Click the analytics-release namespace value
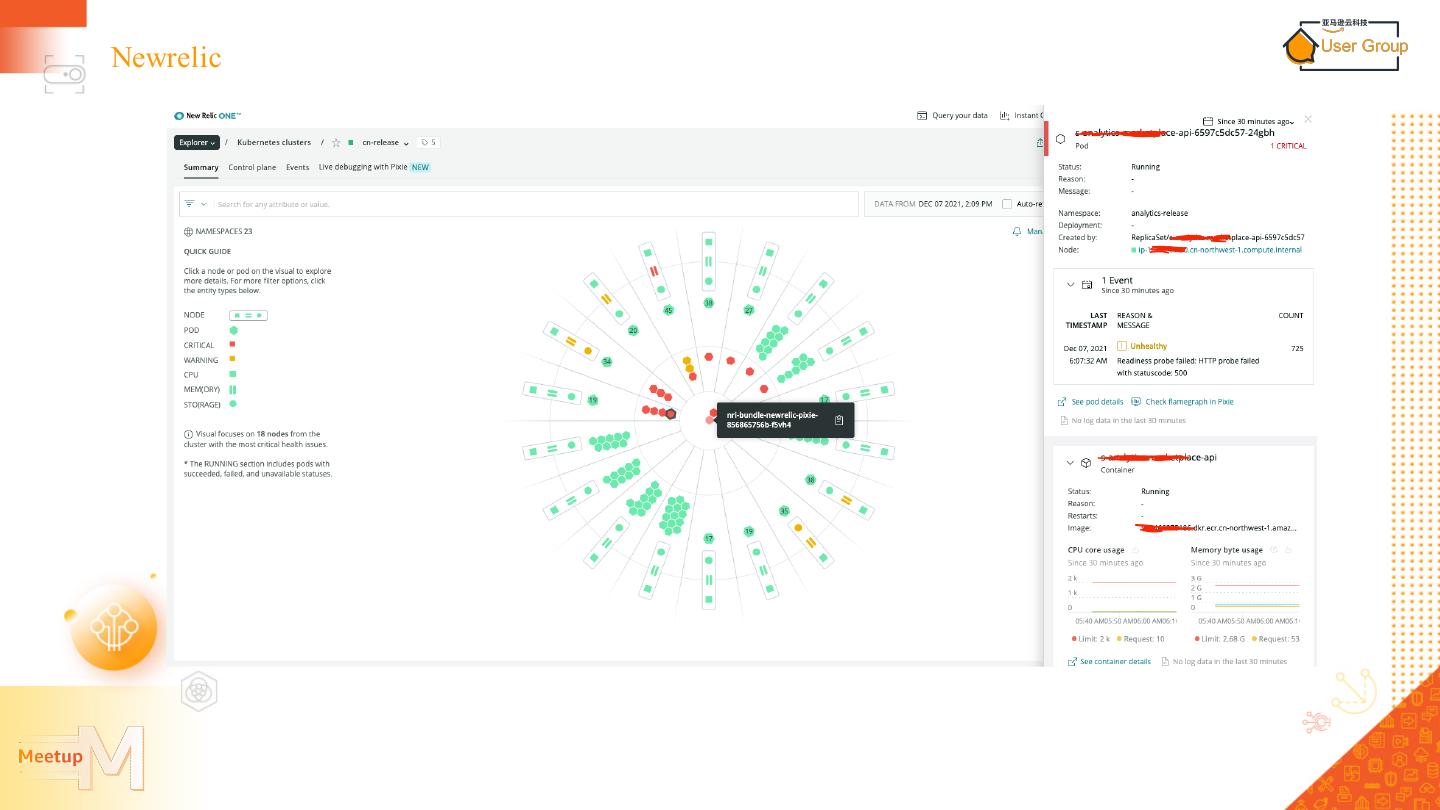This screenshot has height=810, width=1440. (x=1160, y=213)
